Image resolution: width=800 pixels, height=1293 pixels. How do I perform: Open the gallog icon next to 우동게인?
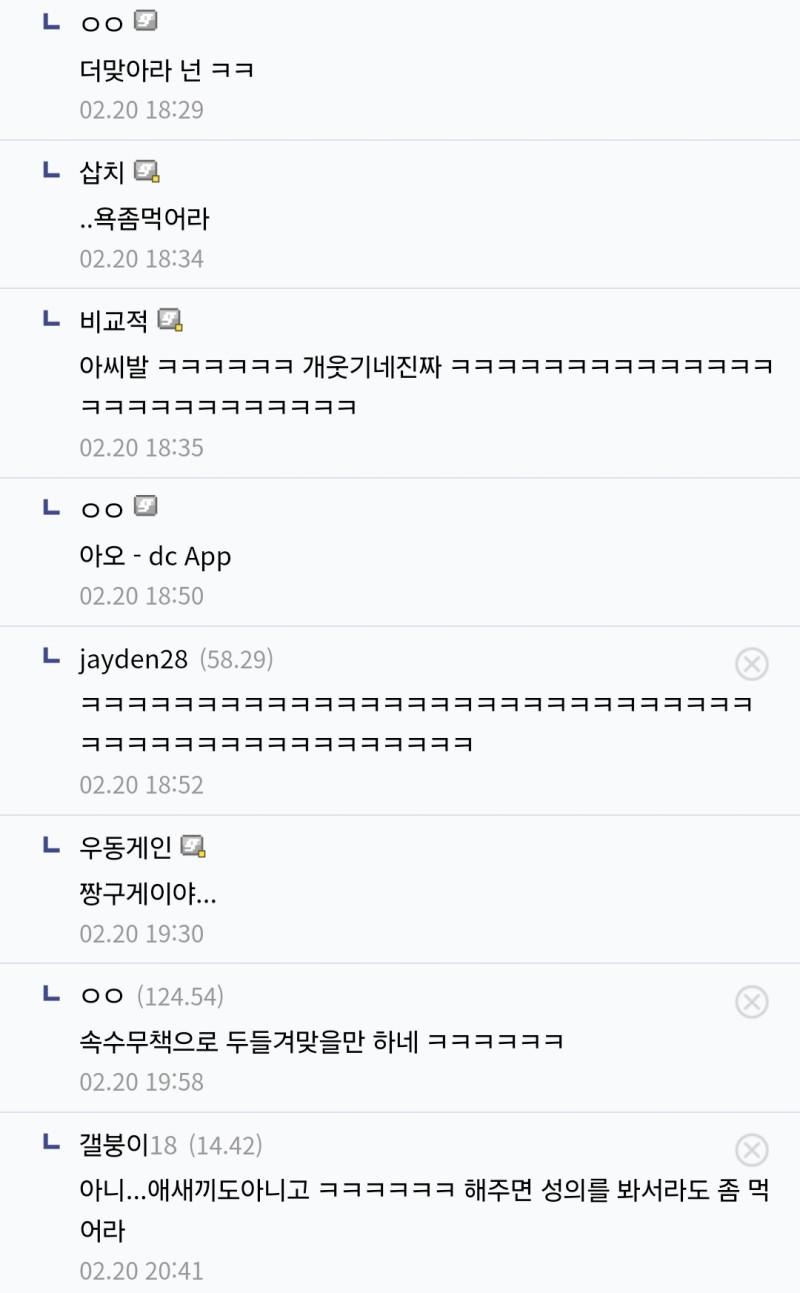[x=193, y=847]
